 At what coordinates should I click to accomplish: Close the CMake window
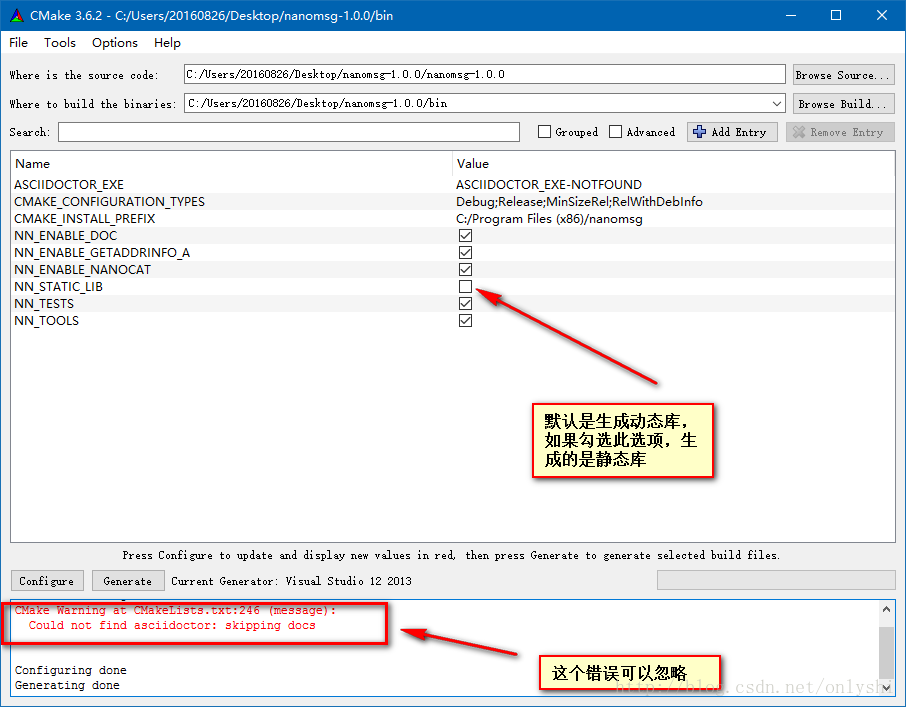tap(882, 16)
